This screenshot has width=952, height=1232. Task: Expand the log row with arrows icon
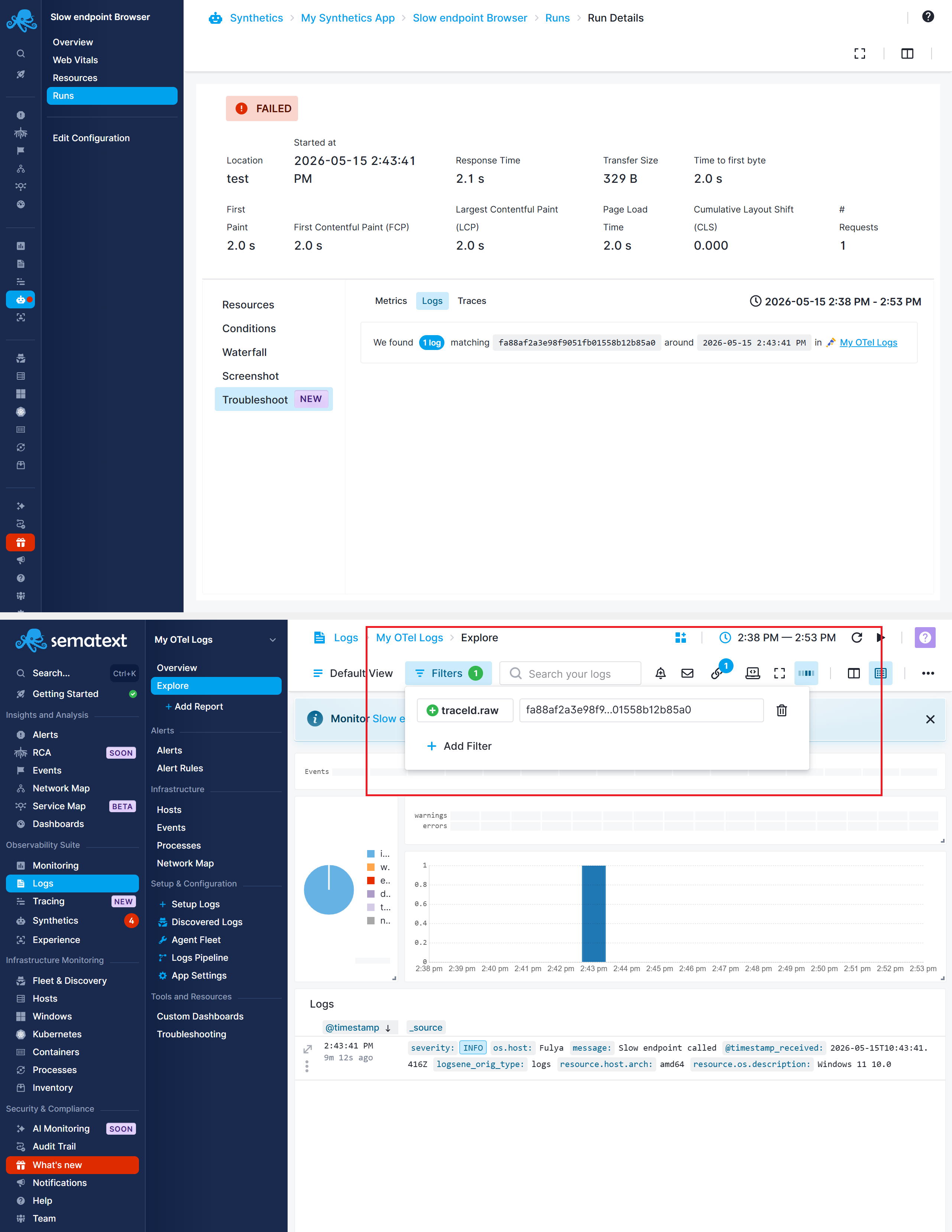point(308,1049)
